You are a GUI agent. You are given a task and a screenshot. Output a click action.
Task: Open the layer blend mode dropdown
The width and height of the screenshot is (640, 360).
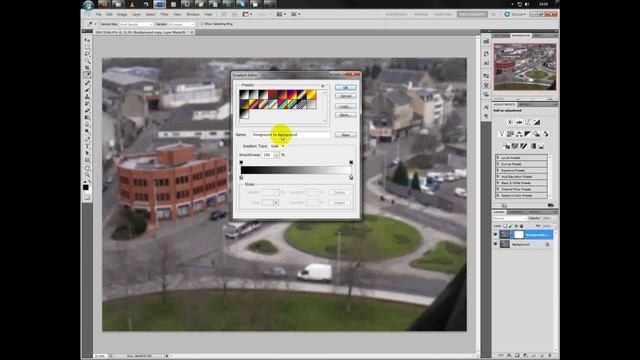point(510,219)
